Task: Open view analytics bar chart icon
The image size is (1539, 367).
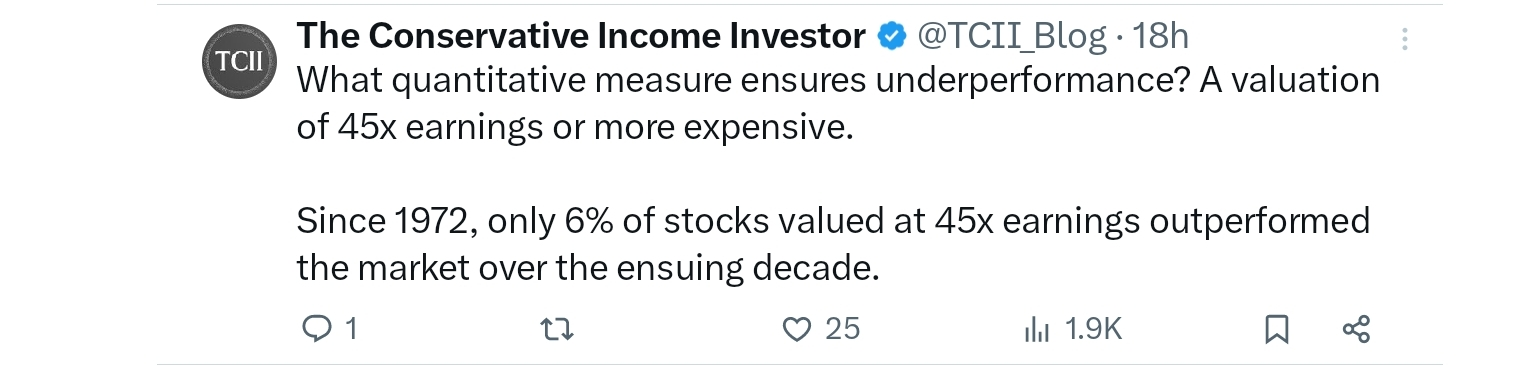Action: (1038, 329)
